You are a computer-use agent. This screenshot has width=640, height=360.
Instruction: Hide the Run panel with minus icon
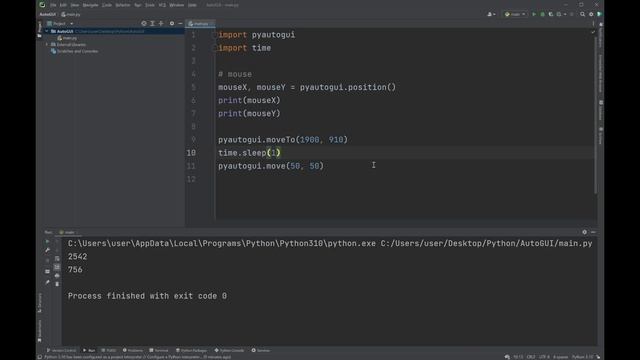pos(593,232)
